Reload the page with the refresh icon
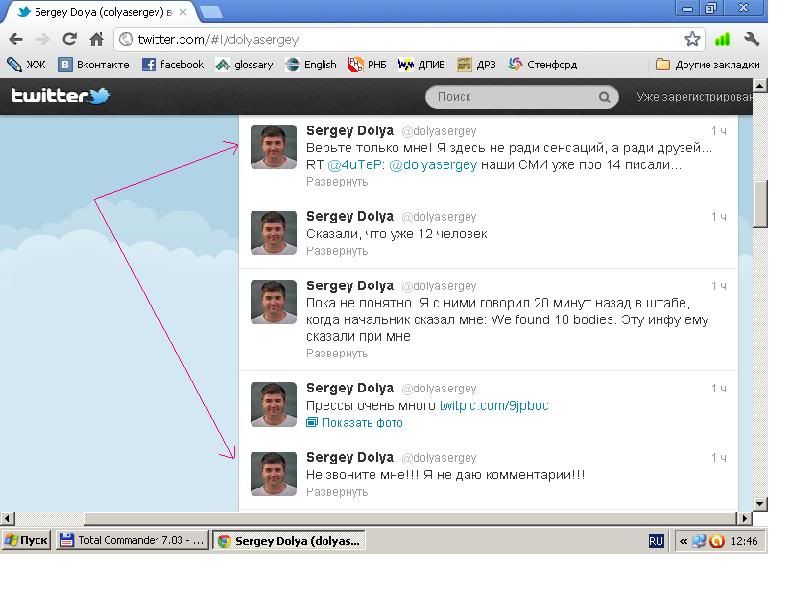 69,39
